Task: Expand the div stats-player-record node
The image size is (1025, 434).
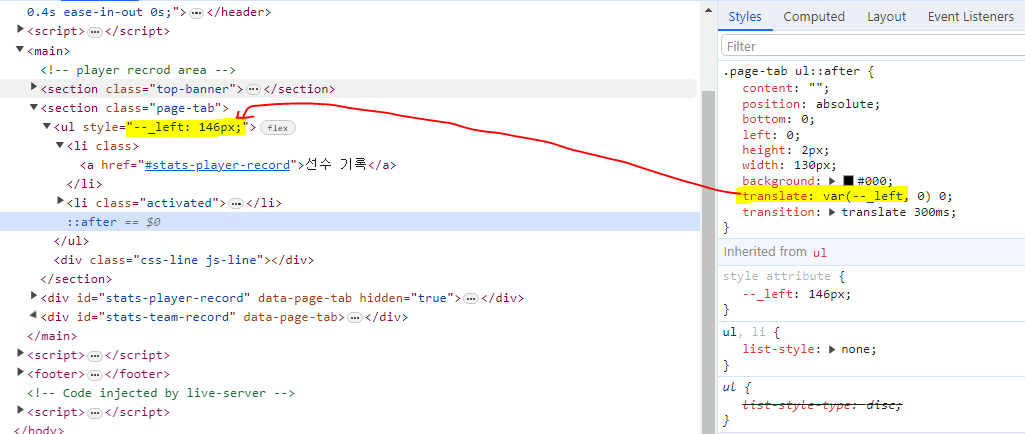Action: 34,297
